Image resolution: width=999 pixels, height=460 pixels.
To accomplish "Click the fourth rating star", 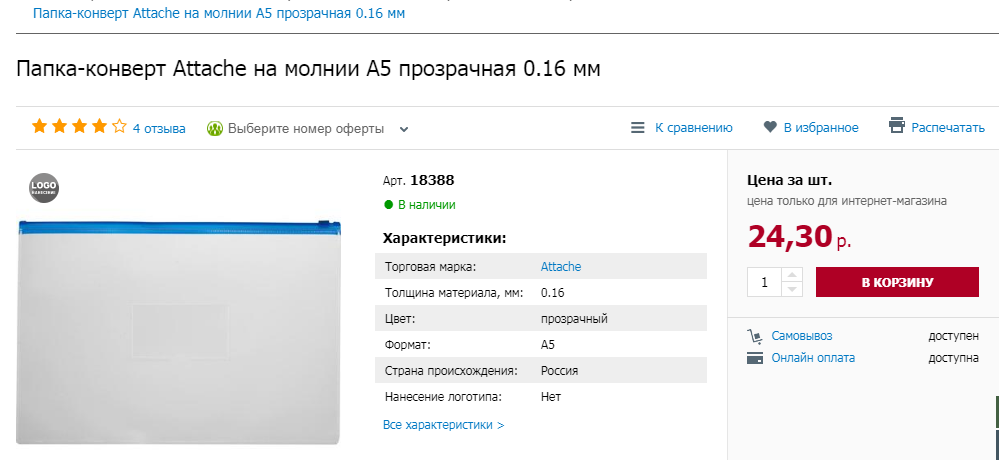I will (99, 126).
